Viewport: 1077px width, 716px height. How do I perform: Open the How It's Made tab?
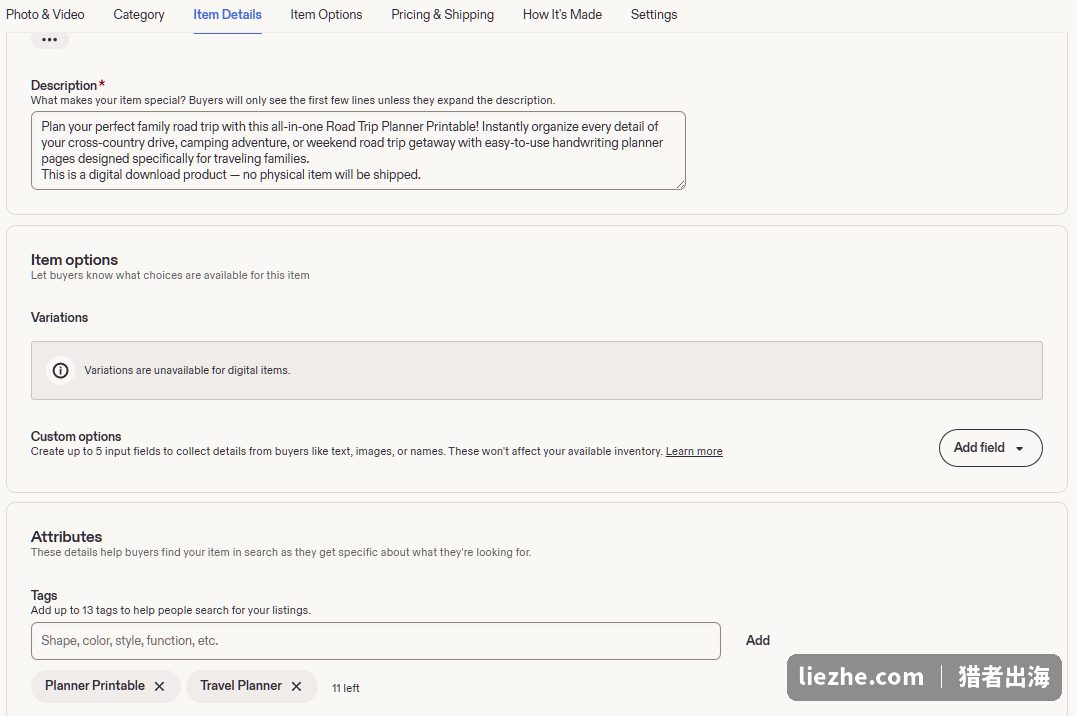tap(563, 14)
